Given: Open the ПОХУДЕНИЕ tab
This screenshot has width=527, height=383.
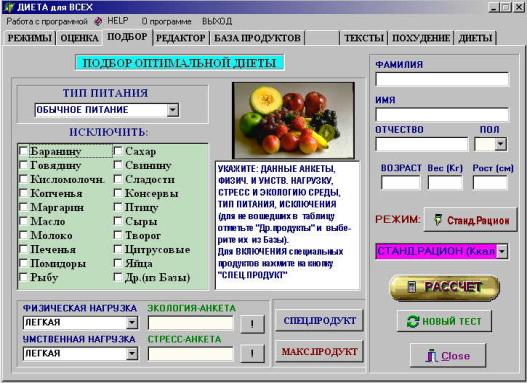Looking at the screenshot, I should (421, 38).
